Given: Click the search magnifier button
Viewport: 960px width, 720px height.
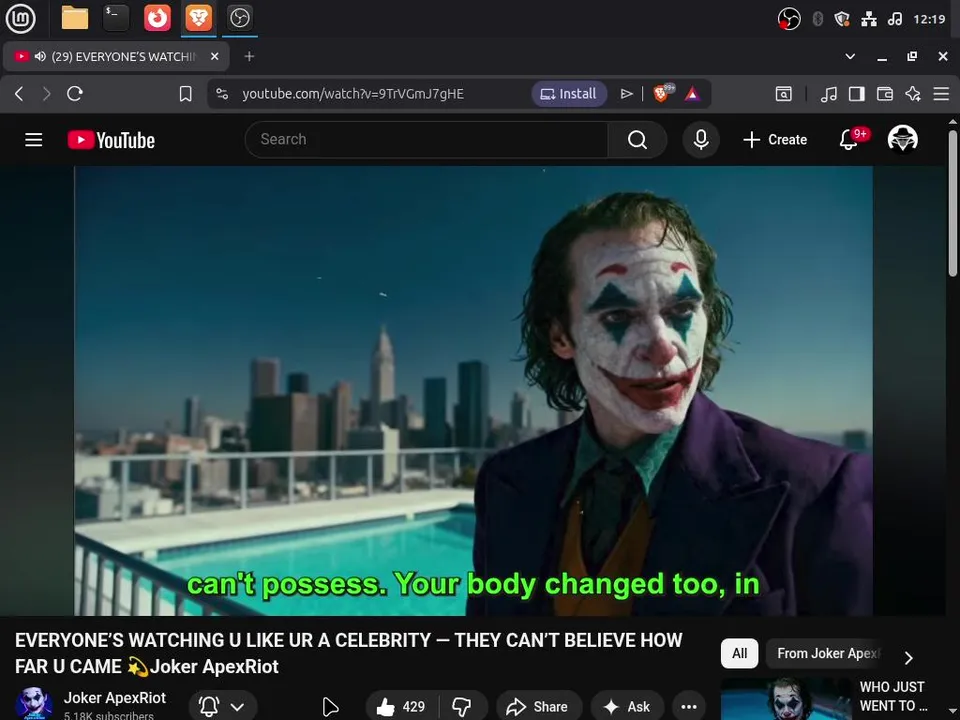Looking at the screenshot, I should pos(637,140).
